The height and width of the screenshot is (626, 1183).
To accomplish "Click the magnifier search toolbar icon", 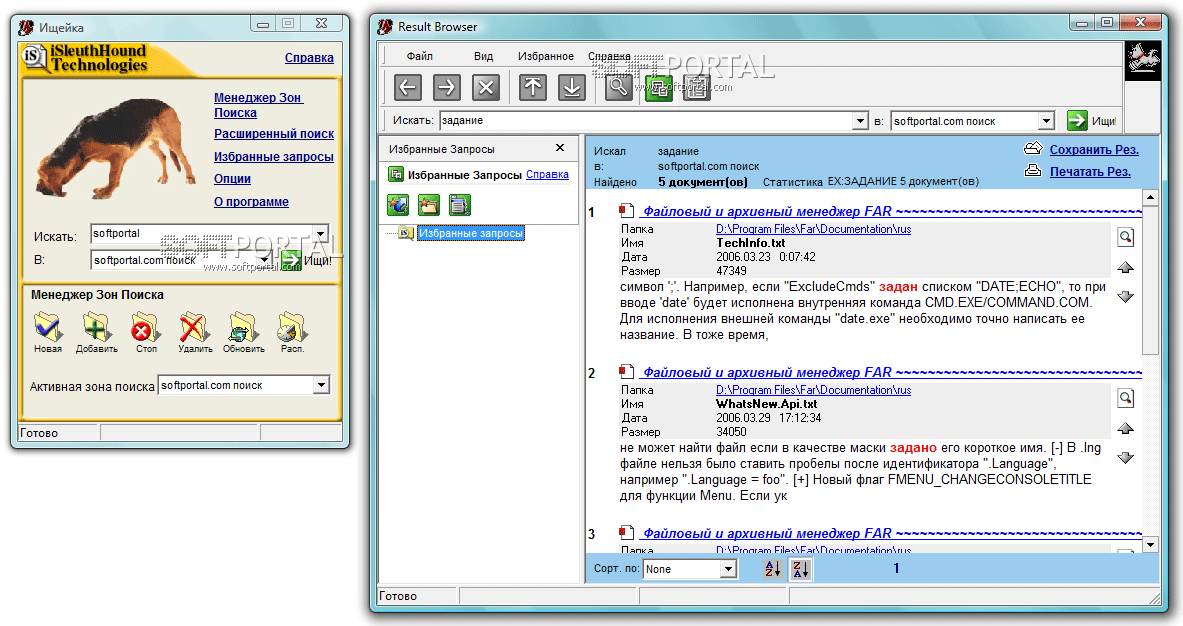I will [619, 87].
